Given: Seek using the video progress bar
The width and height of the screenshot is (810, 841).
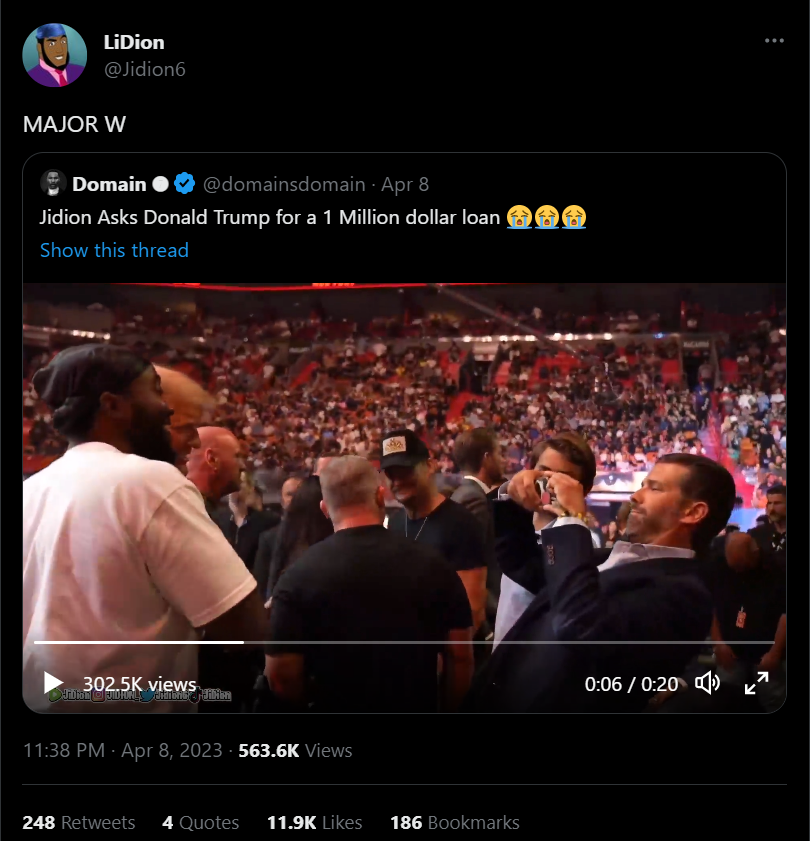Looking at the screenshot, I should (x=400, y=639).
